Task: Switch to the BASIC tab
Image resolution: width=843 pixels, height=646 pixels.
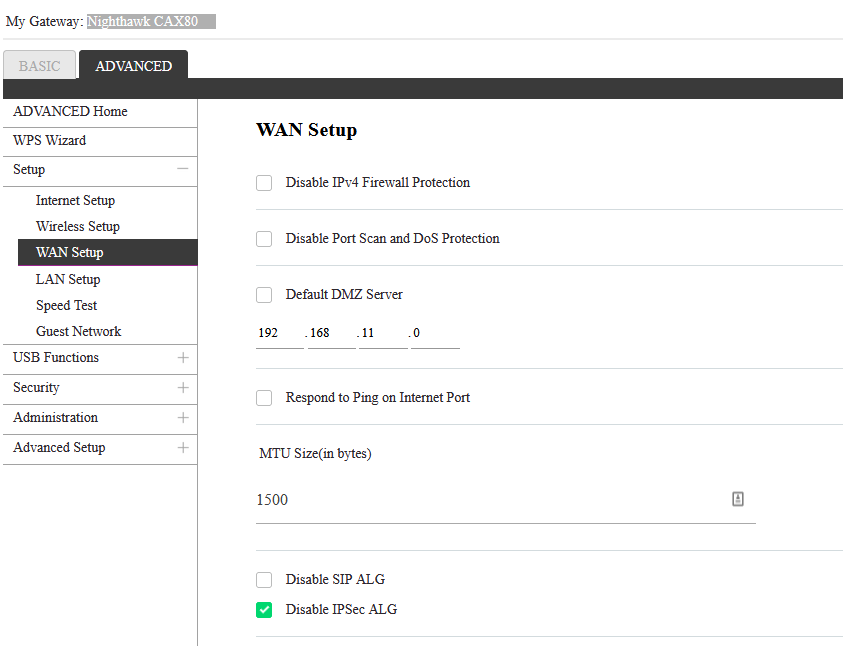Action: [40, 66]
